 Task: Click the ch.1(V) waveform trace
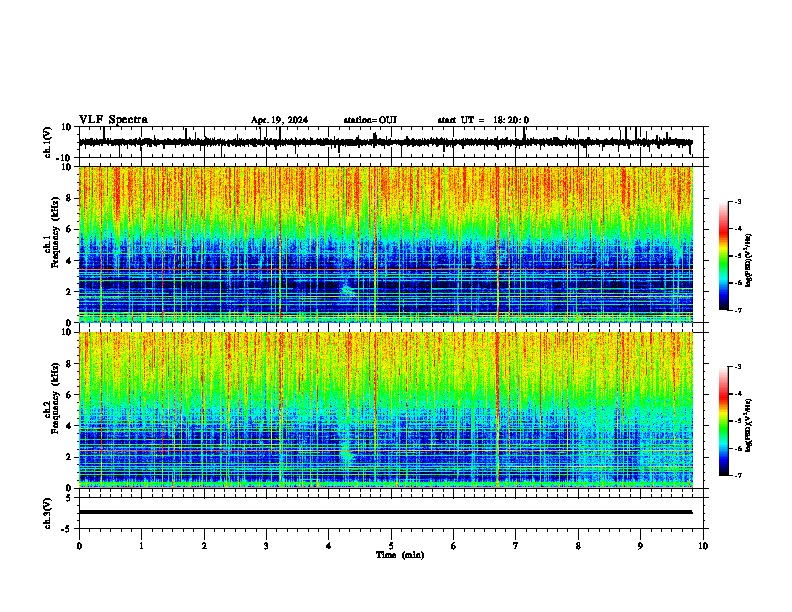click(385, 142)
